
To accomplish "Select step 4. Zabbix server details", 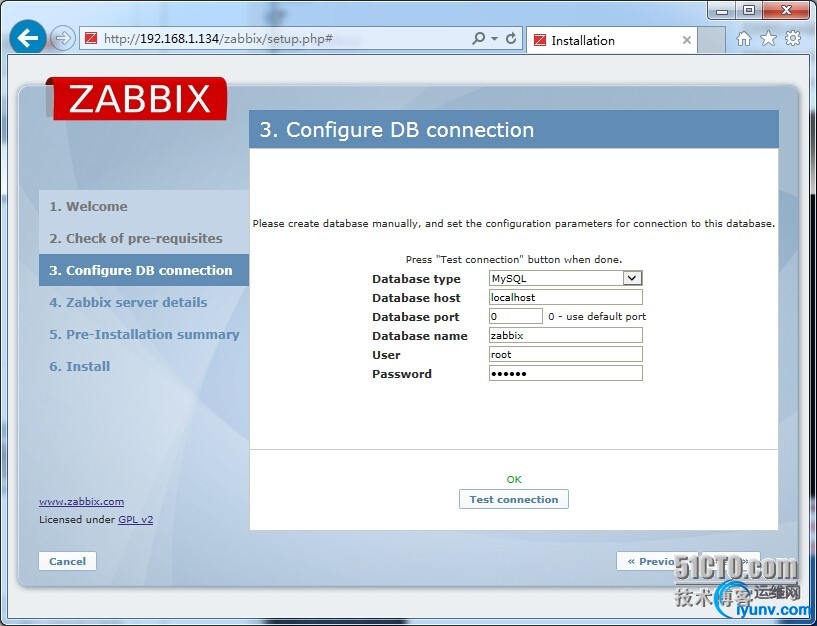I will pyautogui.click(x=128, y=302).
